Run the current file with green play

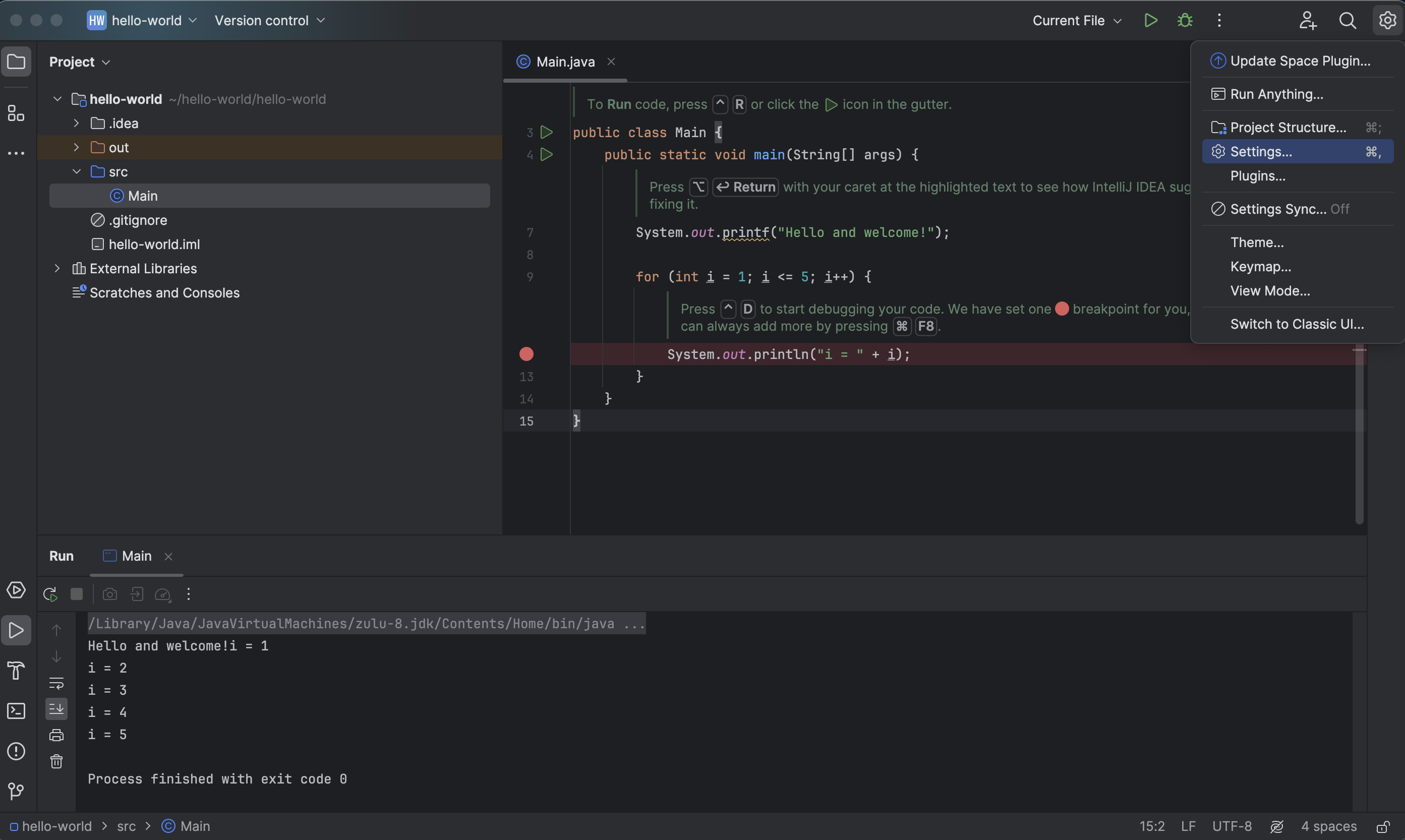[x=1150, y=20]
